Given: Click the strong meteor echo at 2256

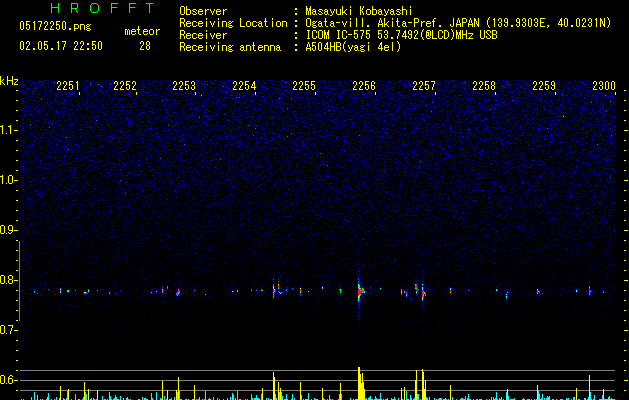Looking at the screenshot, I should tap(360, 292).
